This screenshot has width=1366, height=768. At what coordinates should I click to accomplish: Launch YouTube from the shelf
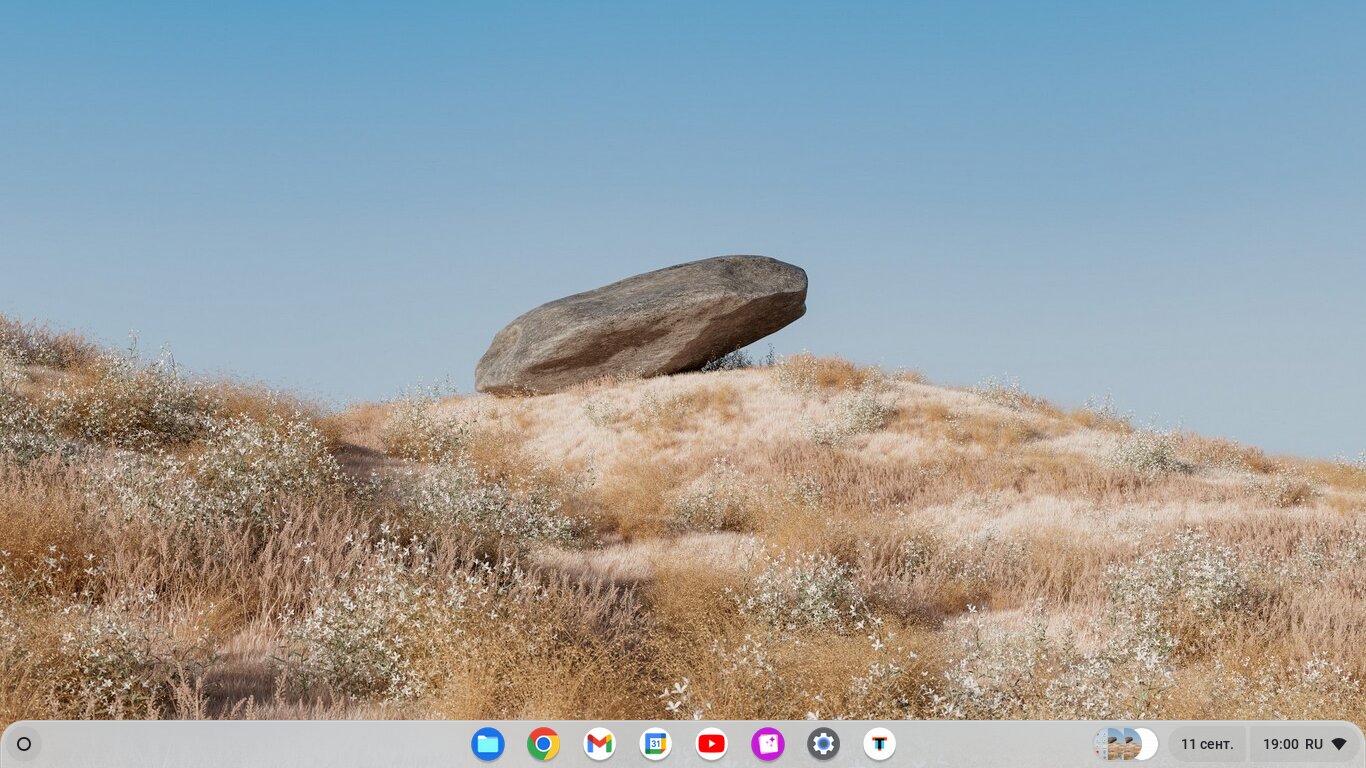[x=712, y=744]
